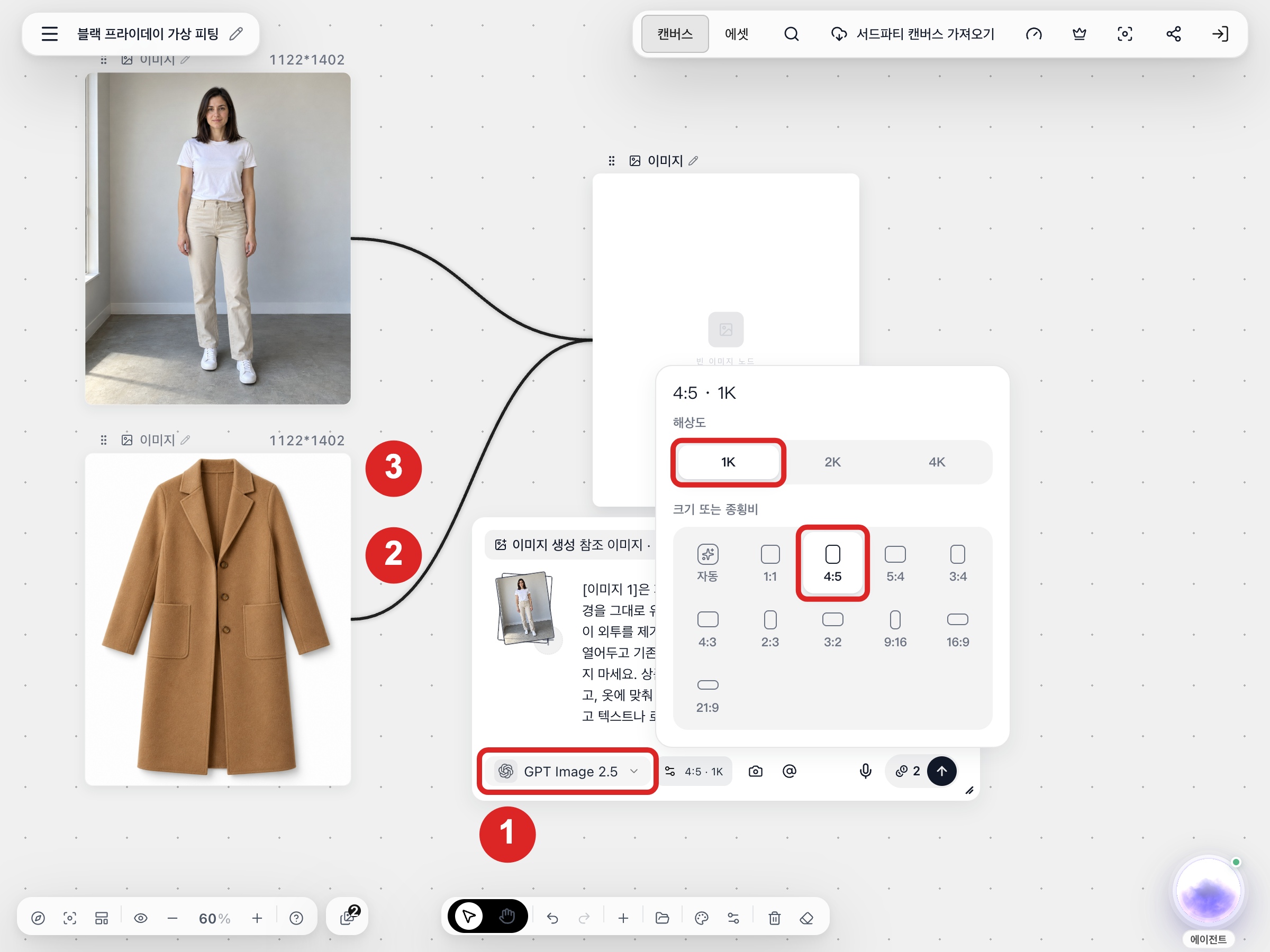Click the @ mention icon

click(790, 771)
